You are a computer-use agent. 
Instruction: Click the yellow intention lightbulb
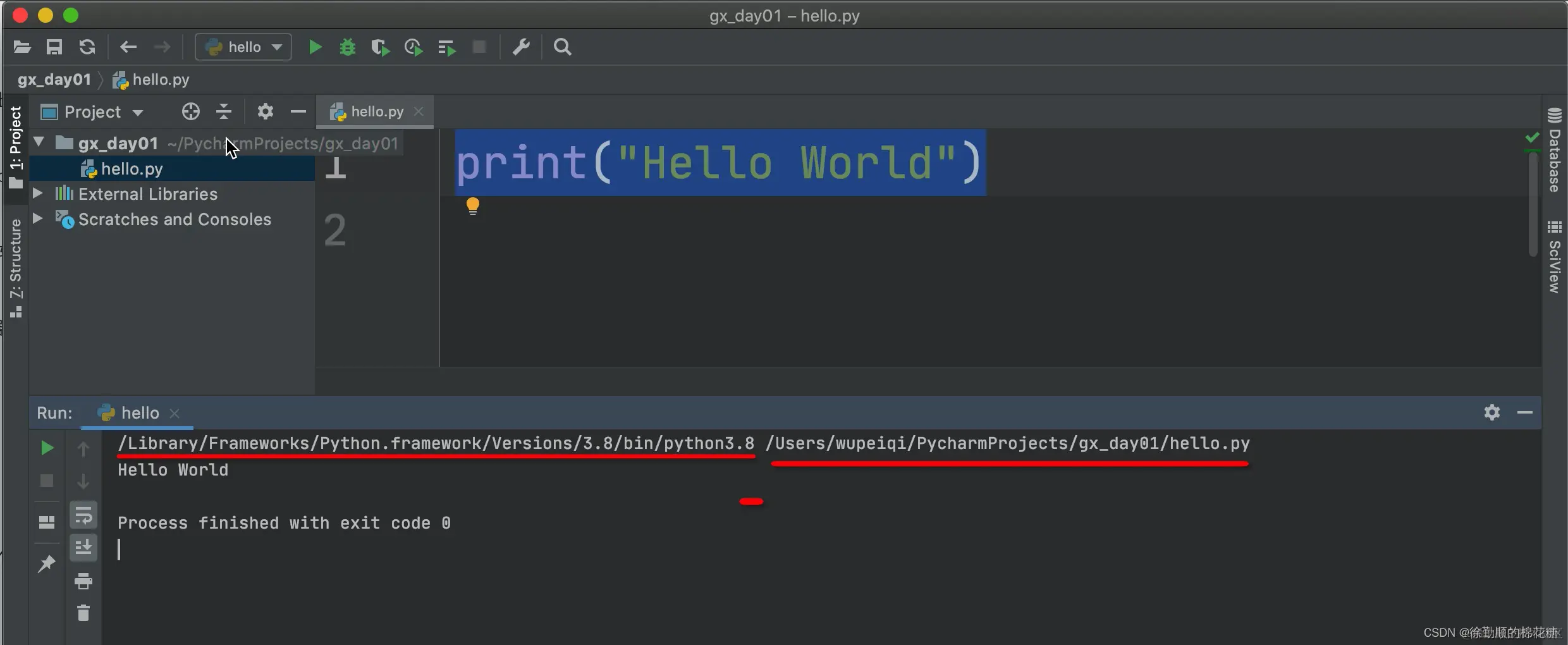[x=472, y=206]
